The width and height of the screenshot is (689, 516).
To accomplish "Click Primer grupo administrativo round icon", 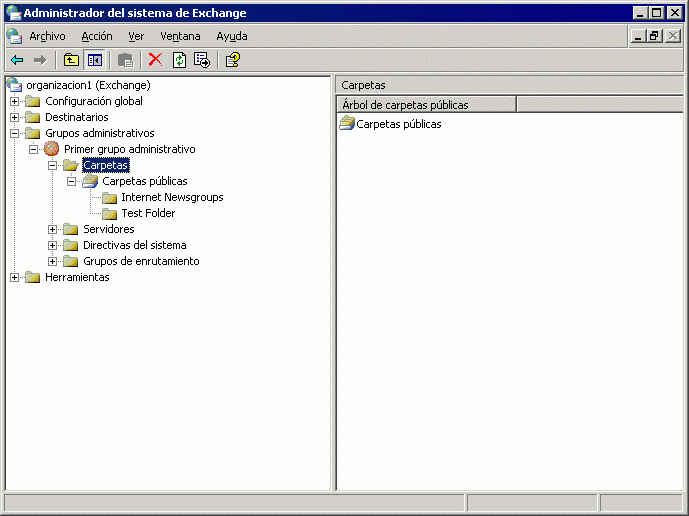I will click(x=51, y=149).
